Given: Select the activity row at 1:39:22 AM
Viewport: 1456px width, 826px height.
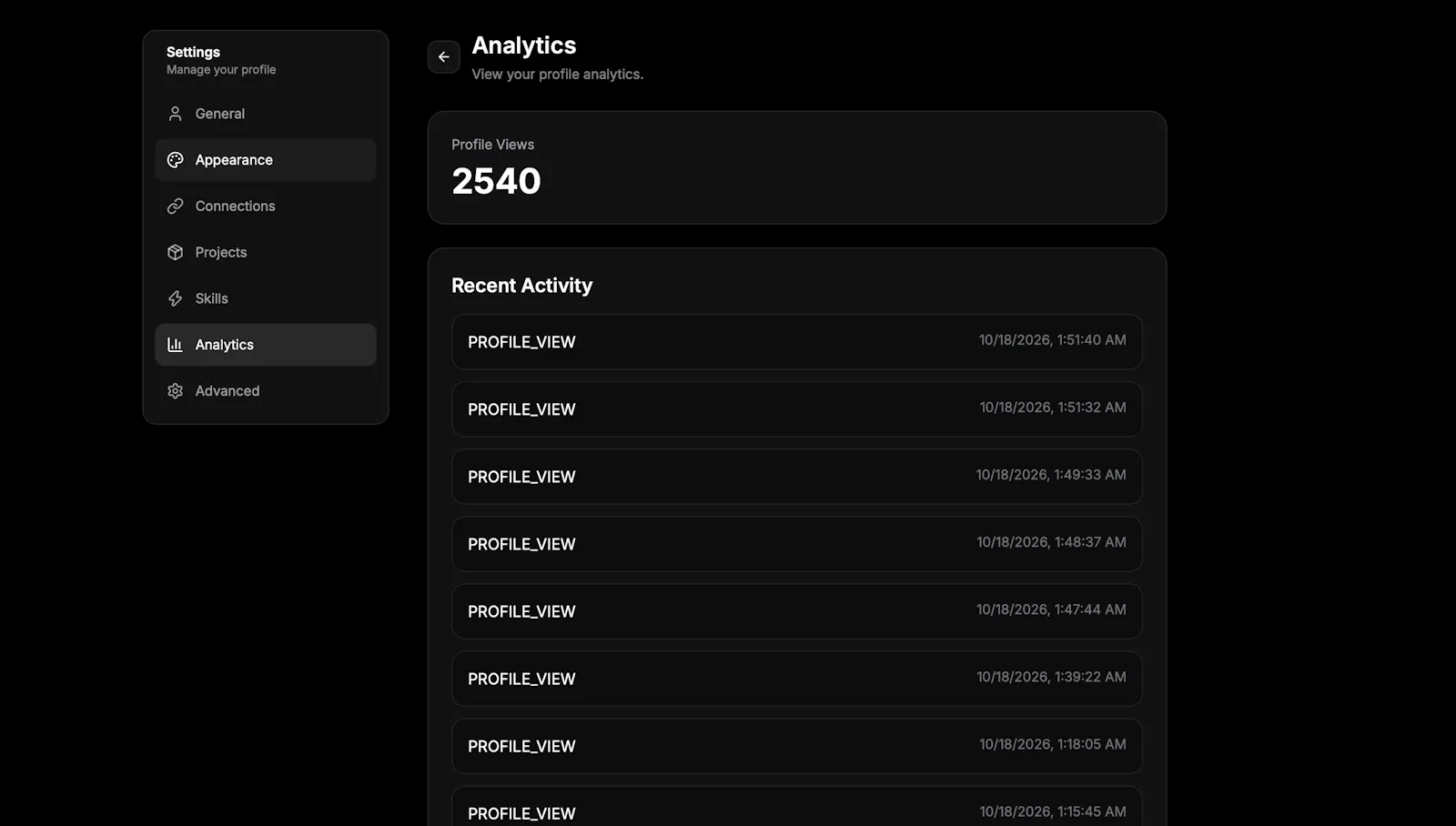Looking at the screenshot, I should click(x=797, y=679).
